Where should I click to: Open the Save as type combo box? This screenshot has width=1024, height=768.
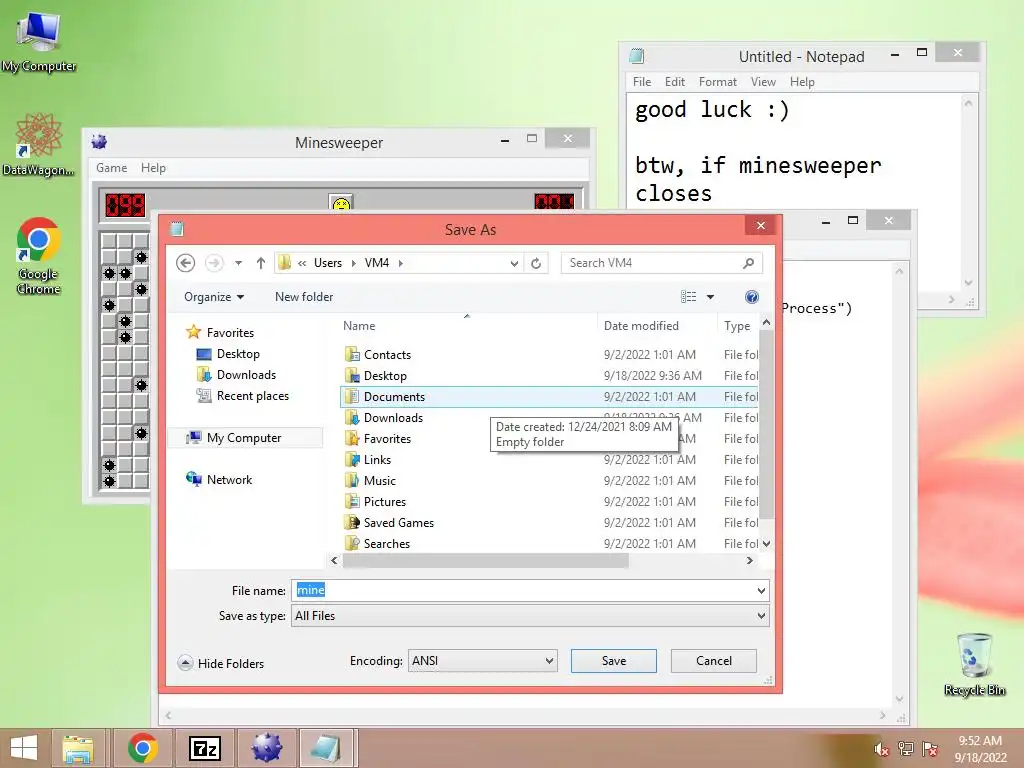pos(530,616)
